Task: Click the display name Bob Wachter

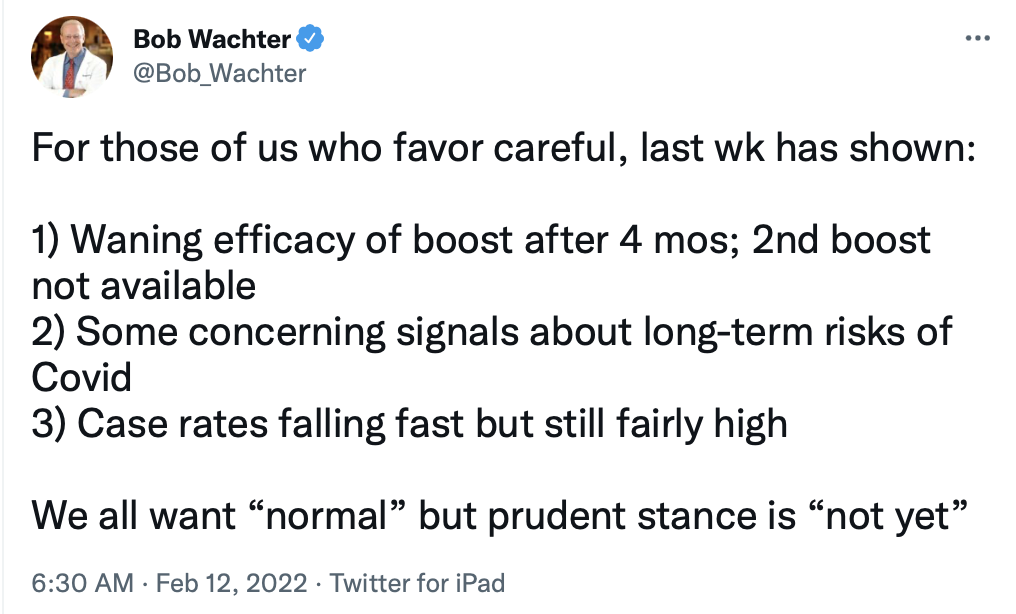Action: (x=211, y=40)
